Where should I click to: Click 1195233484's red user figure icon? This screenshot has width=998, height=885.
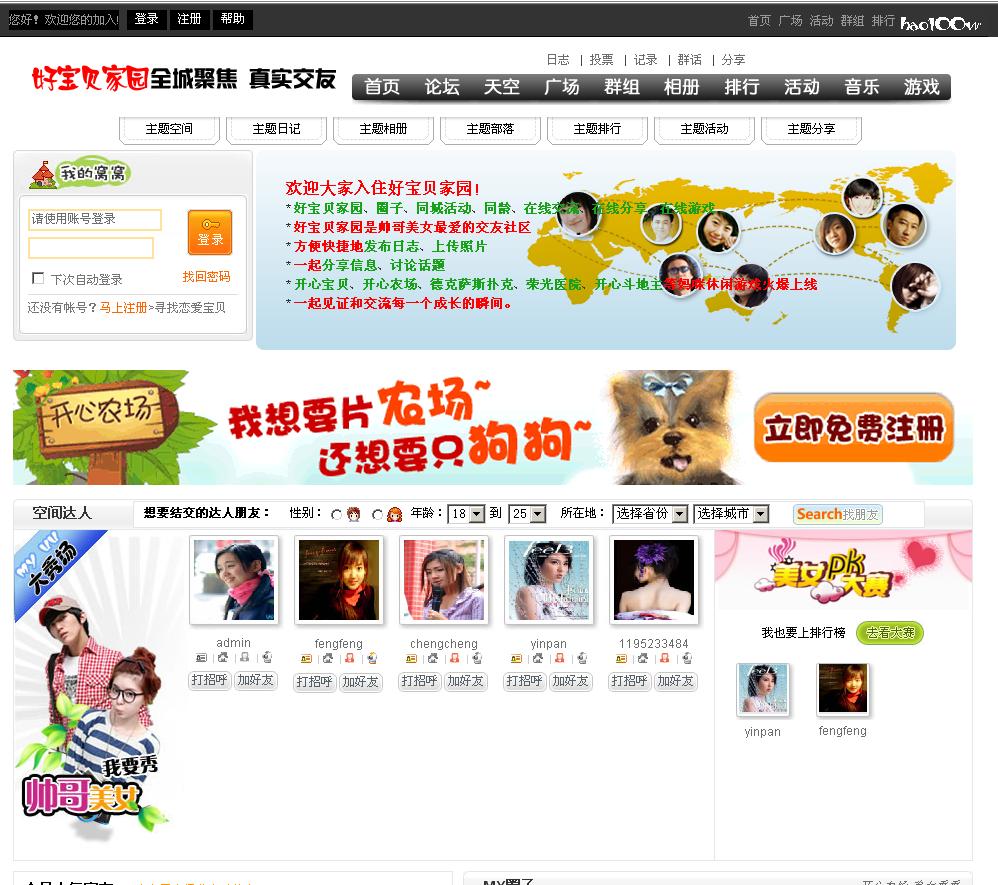click(664, 658)
